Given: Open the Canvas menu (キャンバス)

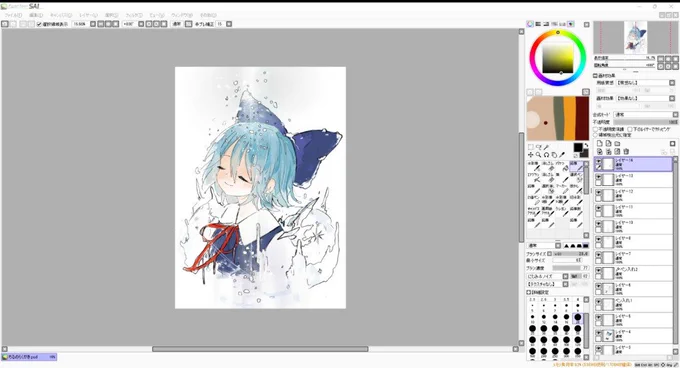Looking at the screenshot, I should (x=61, y=15).
